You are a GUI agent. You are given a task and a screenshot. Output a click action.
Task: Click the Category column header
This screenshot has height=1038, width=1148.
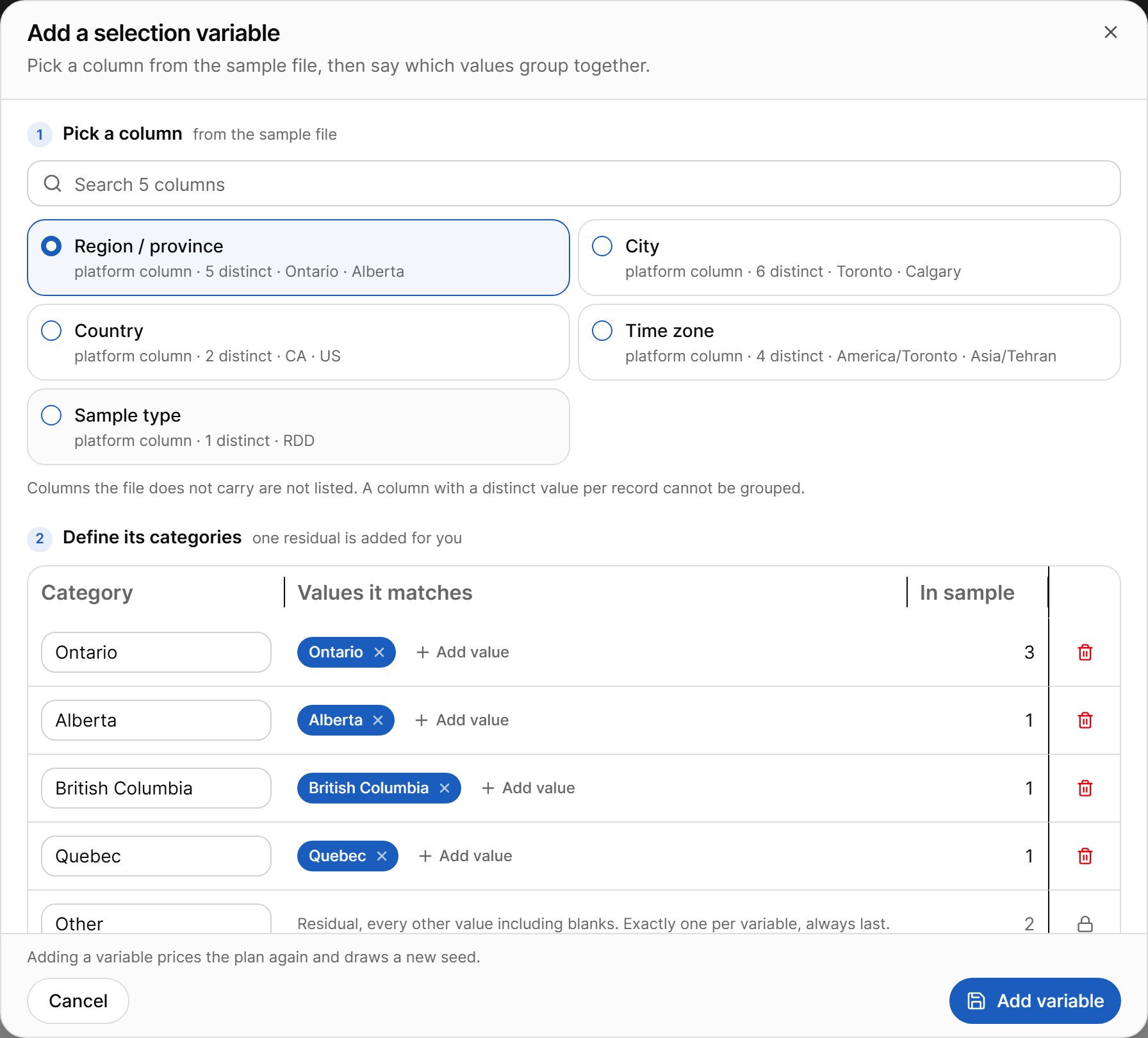pos(87,593)
